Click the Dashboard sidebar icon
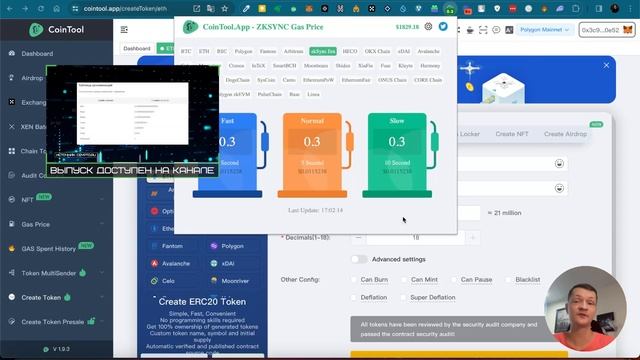Viewport: 640px width, 360px height. coord(12,53)
